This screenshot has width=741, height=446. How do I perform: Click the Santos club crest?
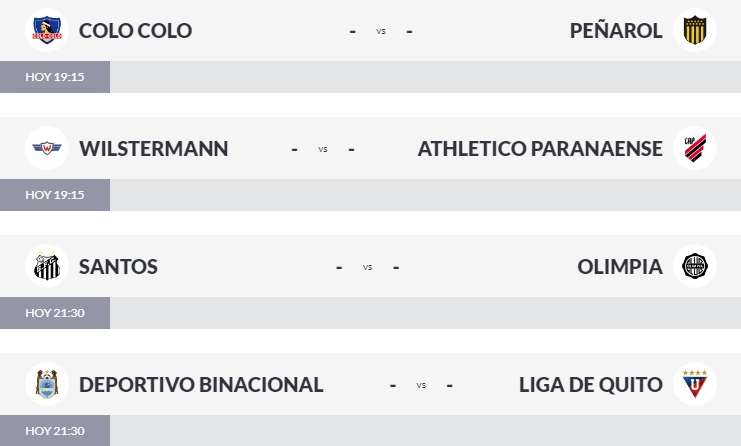pos(46,266)
